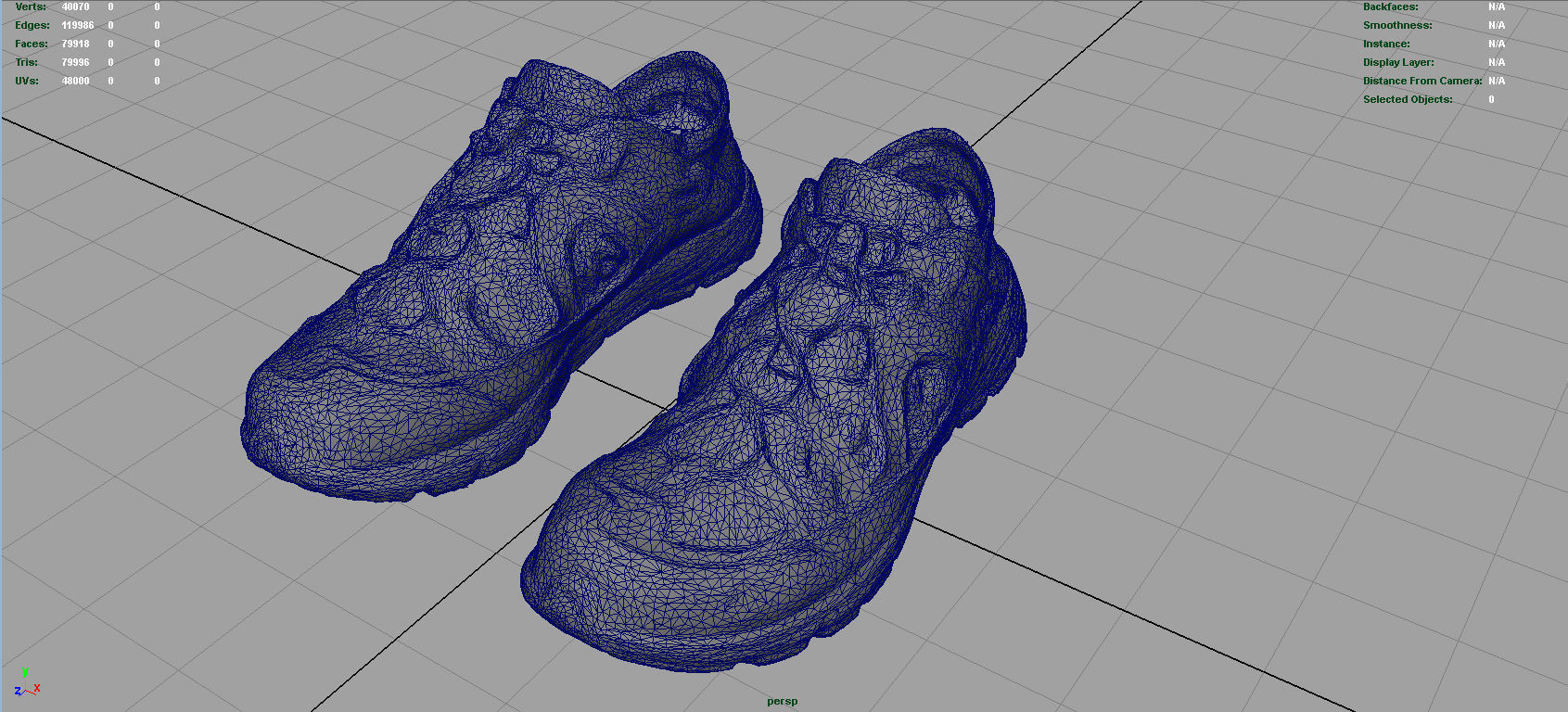
Task: Click the 'Faces:' heads-up display label
Action: point(32,44)
